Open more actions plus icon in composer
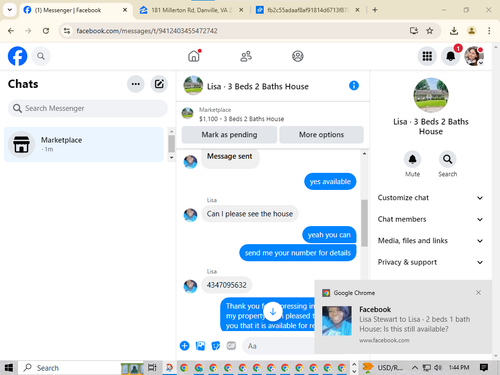 [x=184, y=346]
